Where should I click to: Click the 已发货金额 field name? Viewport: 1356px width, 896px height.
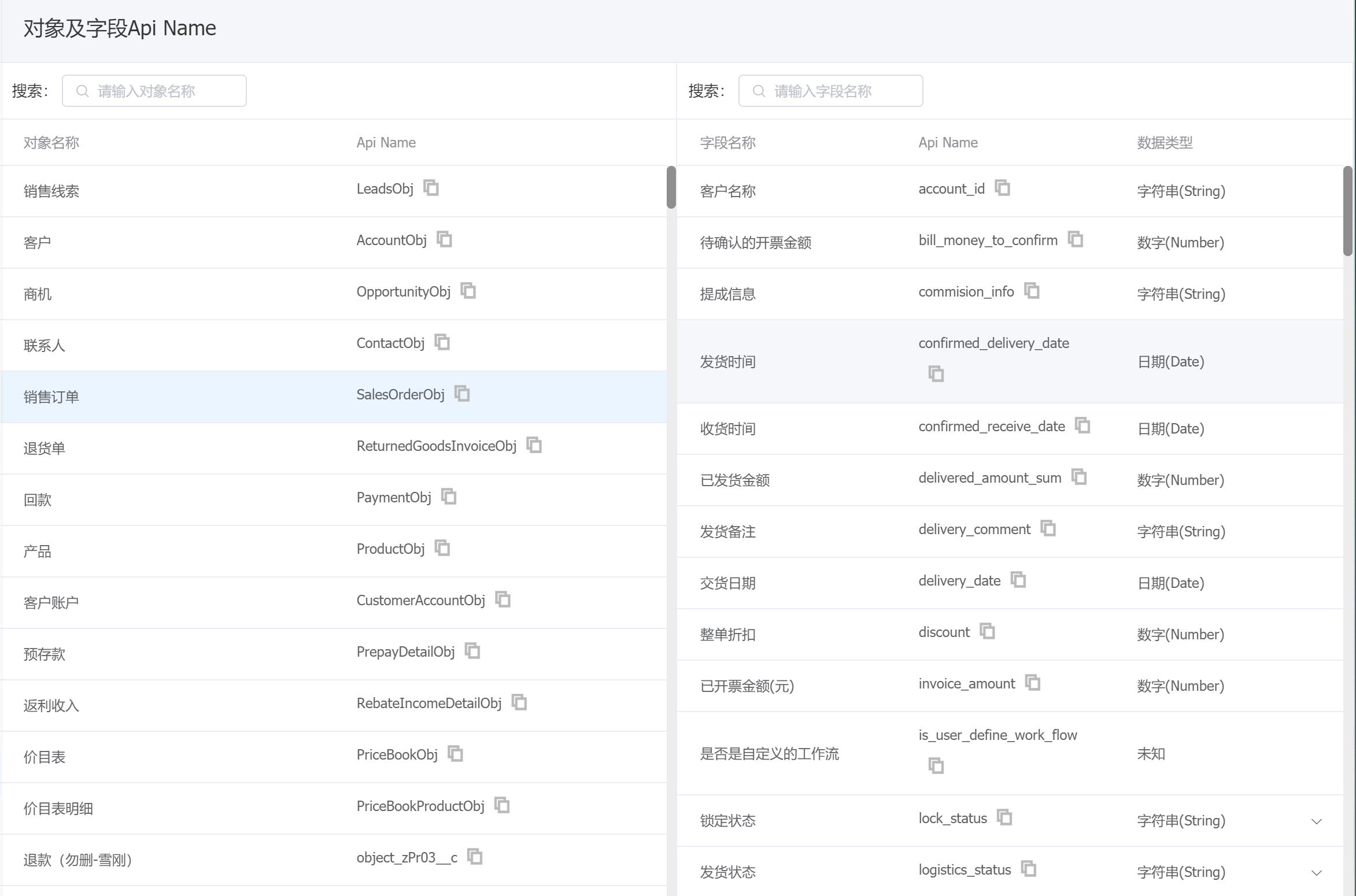click(734, 480)
